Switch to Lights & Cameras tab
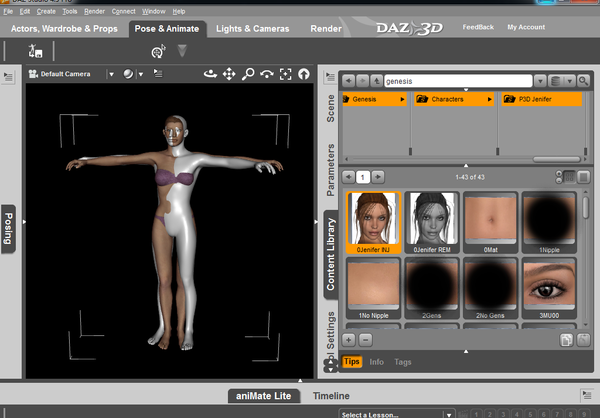 [x=253, y=29]
